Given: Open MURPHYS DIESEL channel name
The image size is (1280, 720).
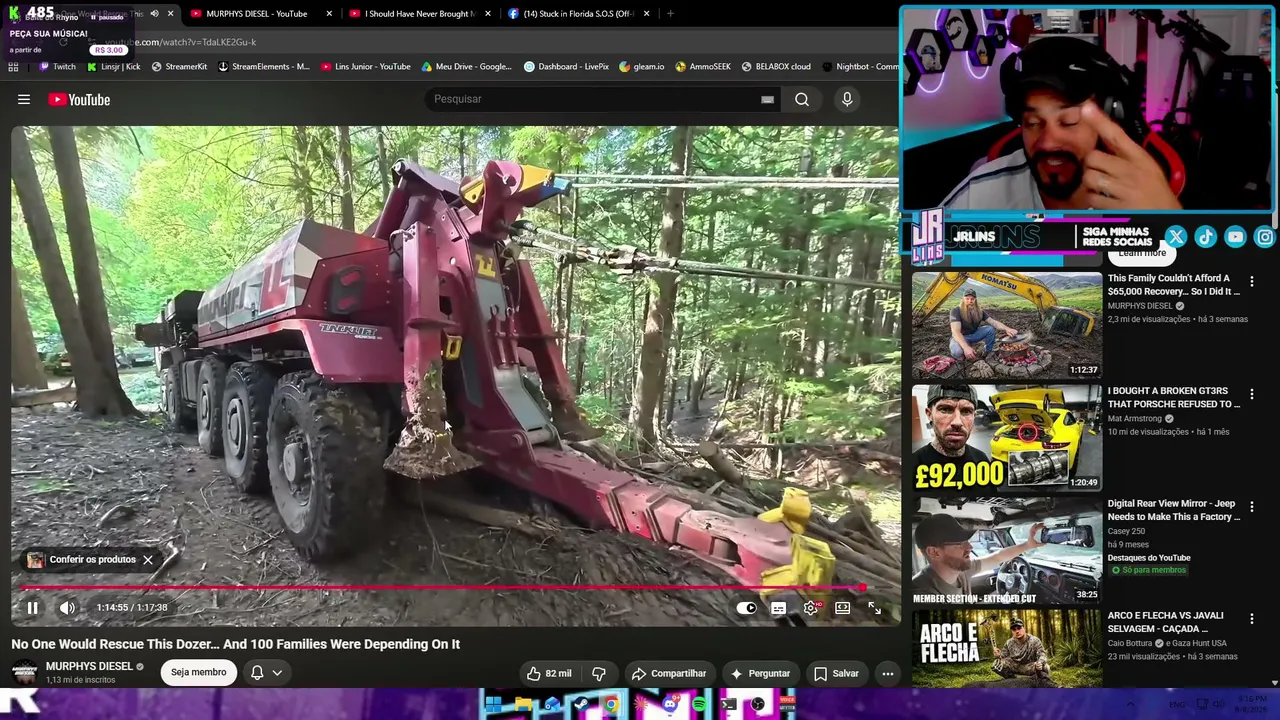Looking at the screenshot, I should (89, 666).
